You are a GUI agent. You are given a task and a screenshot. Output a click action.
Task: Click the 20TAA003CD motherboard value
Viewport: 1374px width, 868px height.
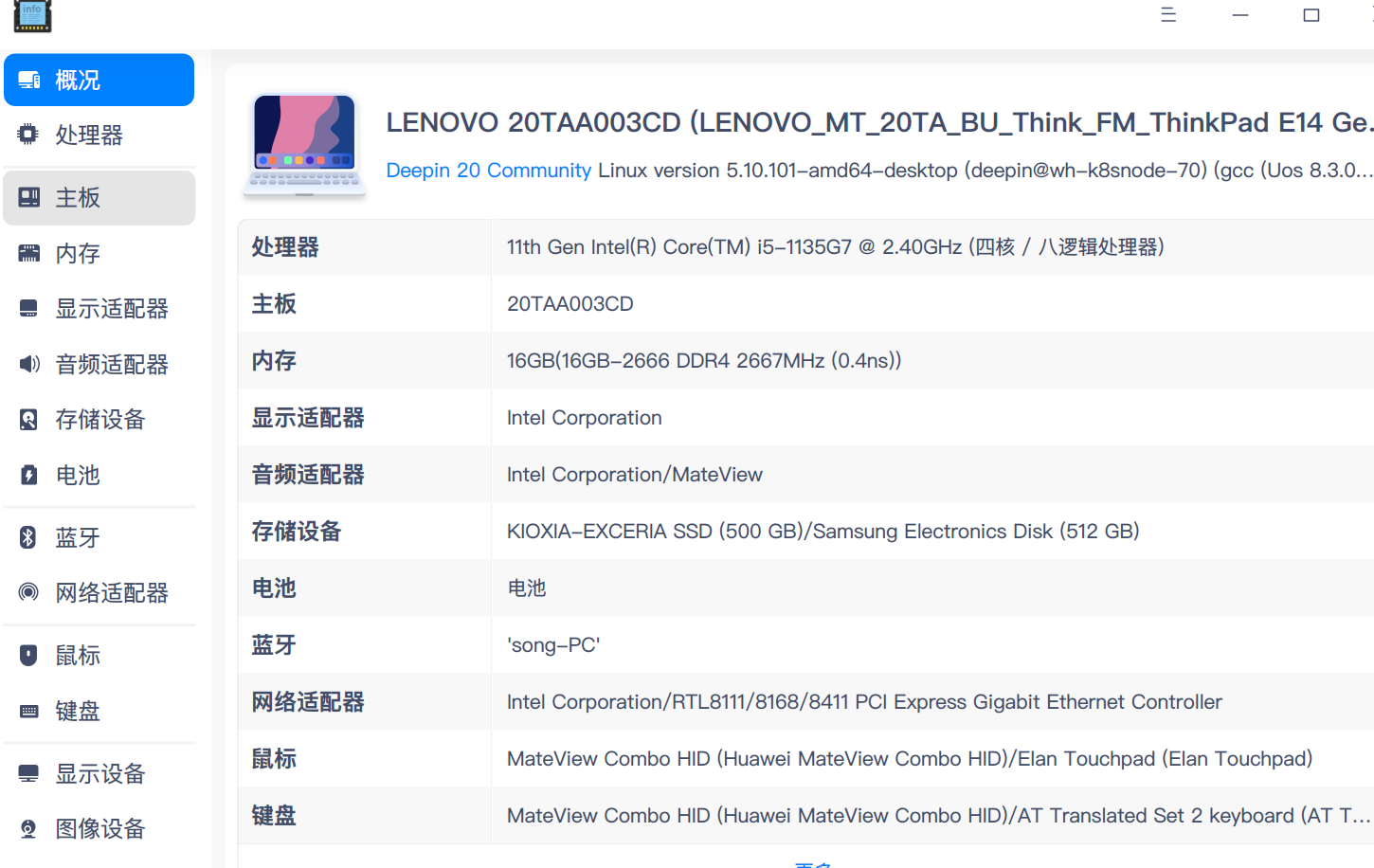570,304
